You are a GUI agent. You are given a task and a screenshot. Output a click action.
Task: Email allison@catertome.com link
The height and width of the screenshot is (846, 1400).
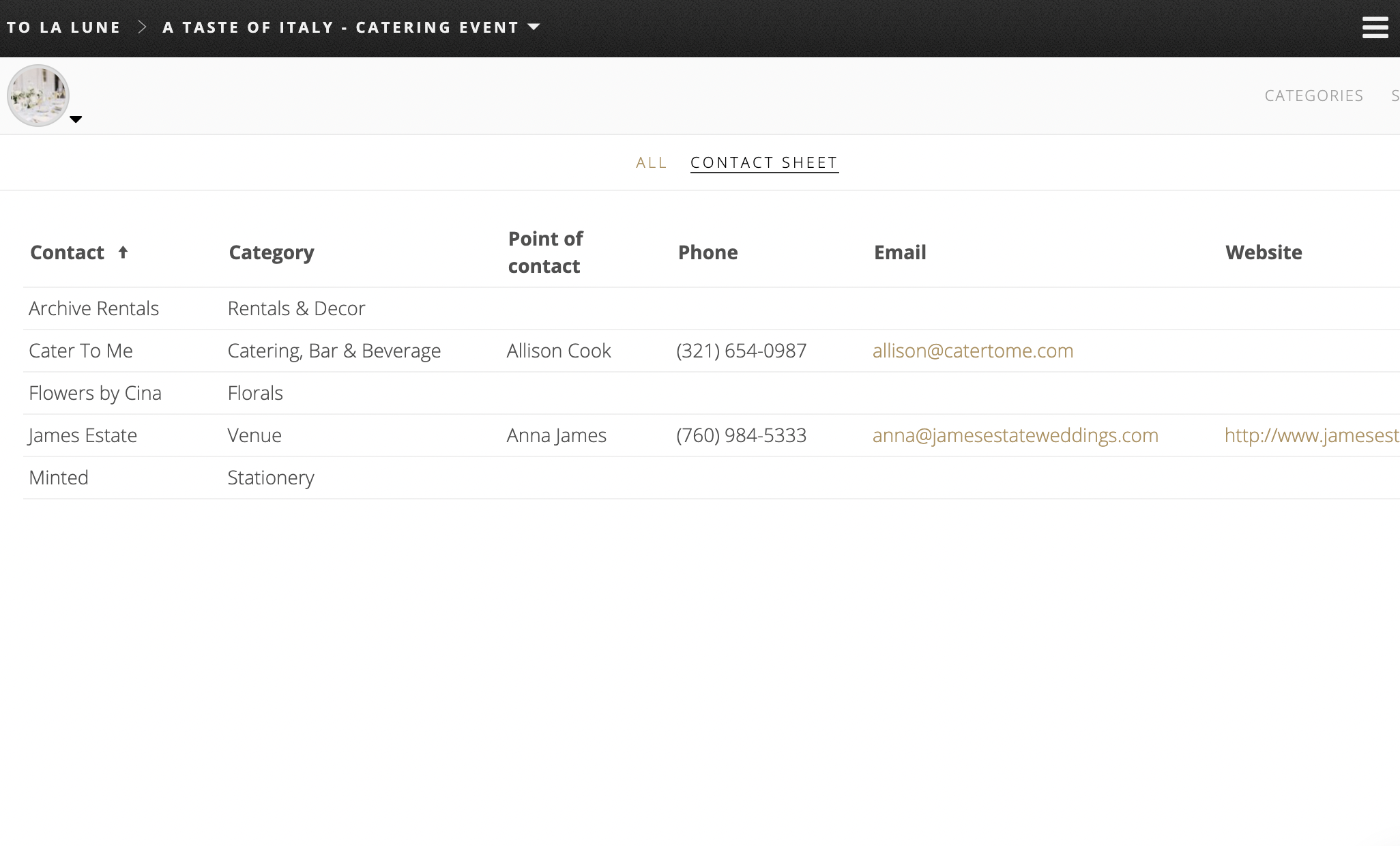point(972,351)
